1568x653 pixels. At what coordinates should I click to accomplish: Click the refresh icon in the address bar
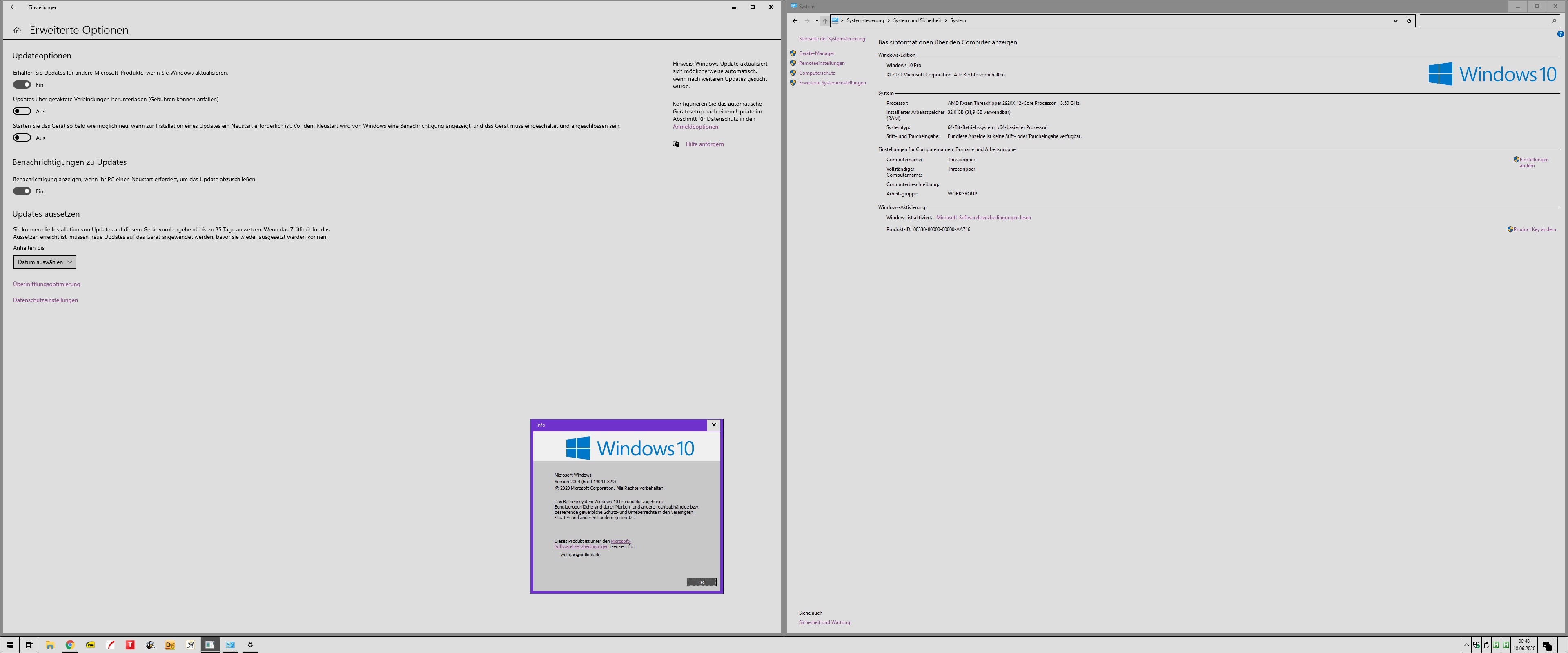(x=1408, y=21)
